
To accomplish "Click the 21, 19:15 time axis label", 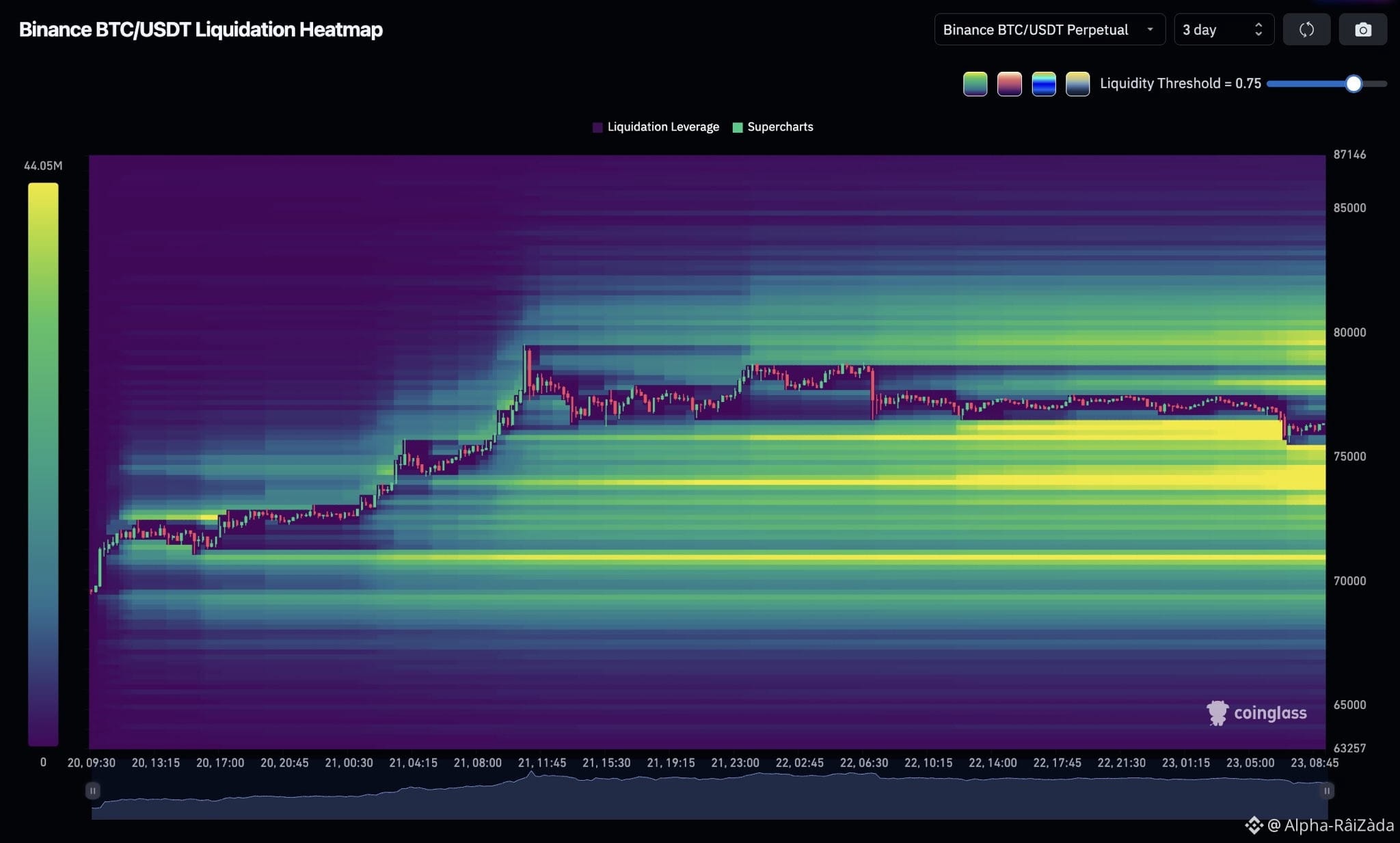I will [671, 762].
